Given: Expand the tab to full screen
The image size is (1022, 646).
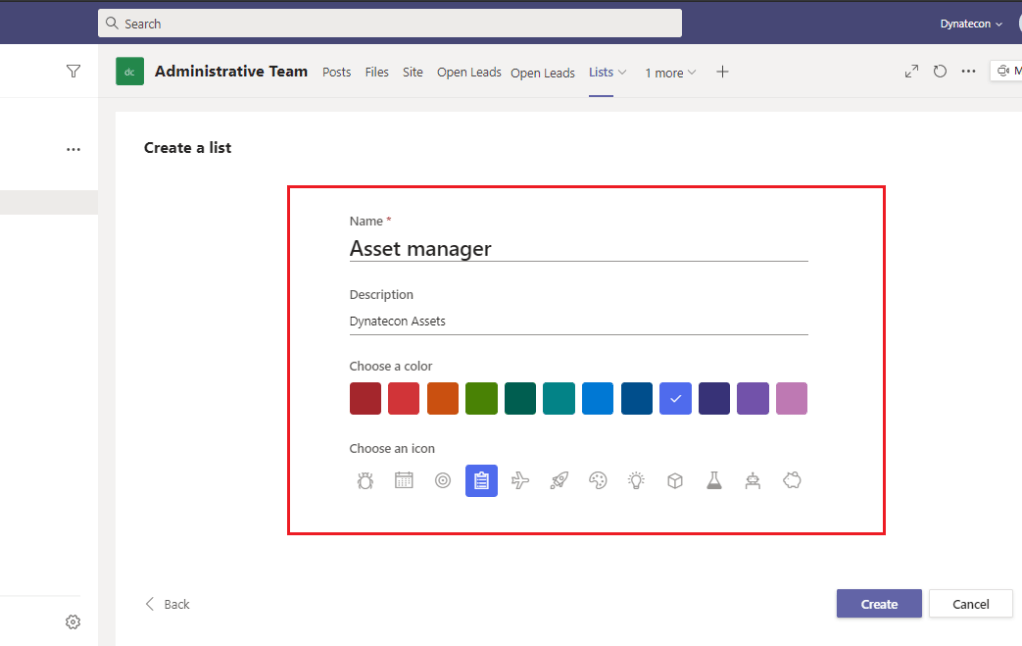Looking at the screenshot, I should (911, 72).
